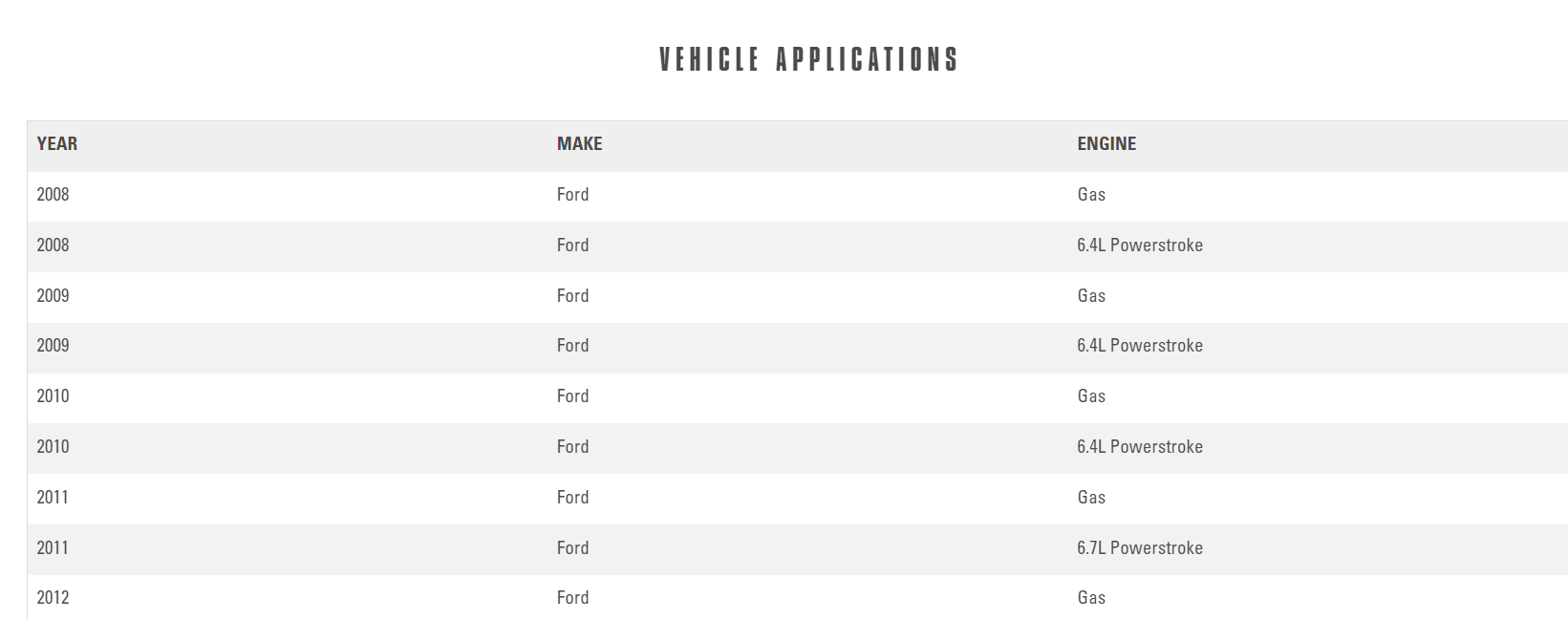Click year 2010 in the 6.4L Powerstroke row
The height and width of the screenshot is (620, 1568).
coord(53,447)
